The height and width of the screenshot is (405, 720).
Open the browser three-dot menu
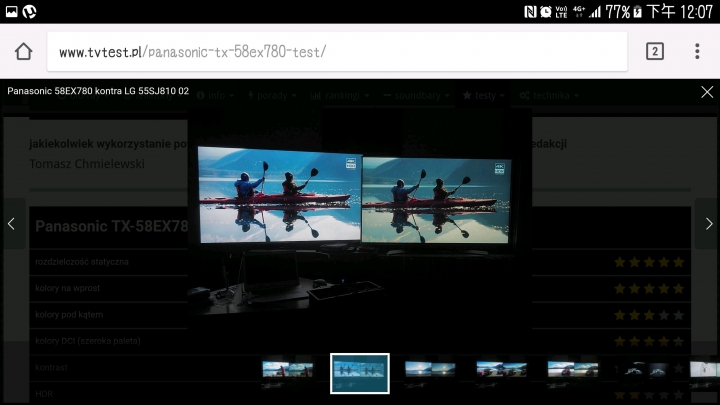(x=697, y=51)
